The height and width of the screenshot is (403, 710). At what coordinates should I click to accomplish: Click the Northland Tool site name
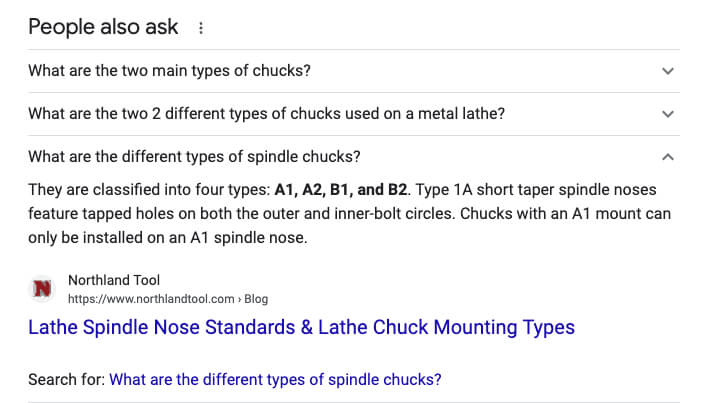pos(114,280)
